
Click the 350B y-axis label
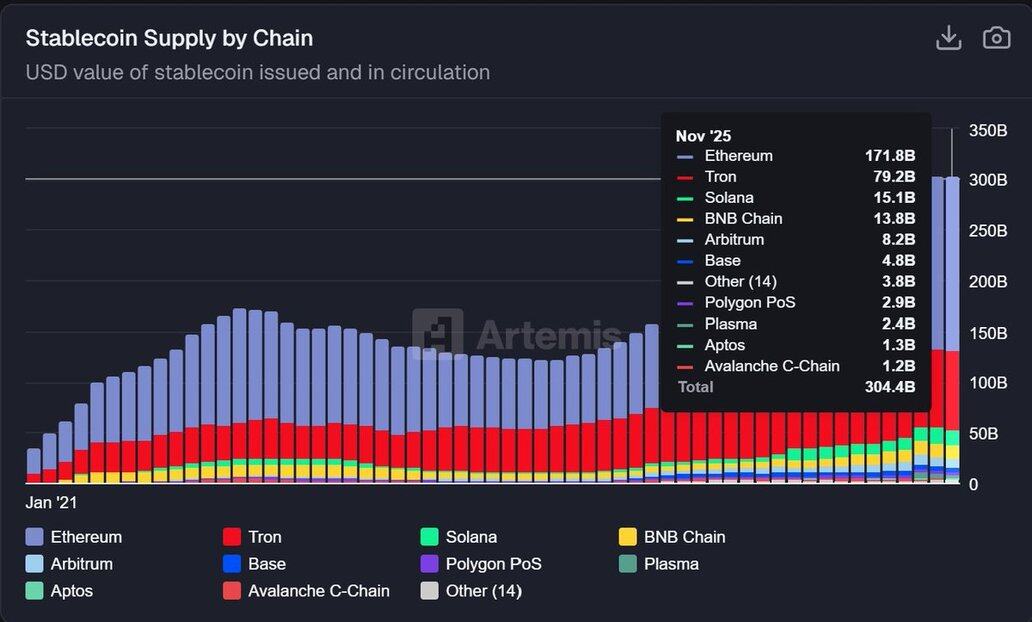click(987, 130)
